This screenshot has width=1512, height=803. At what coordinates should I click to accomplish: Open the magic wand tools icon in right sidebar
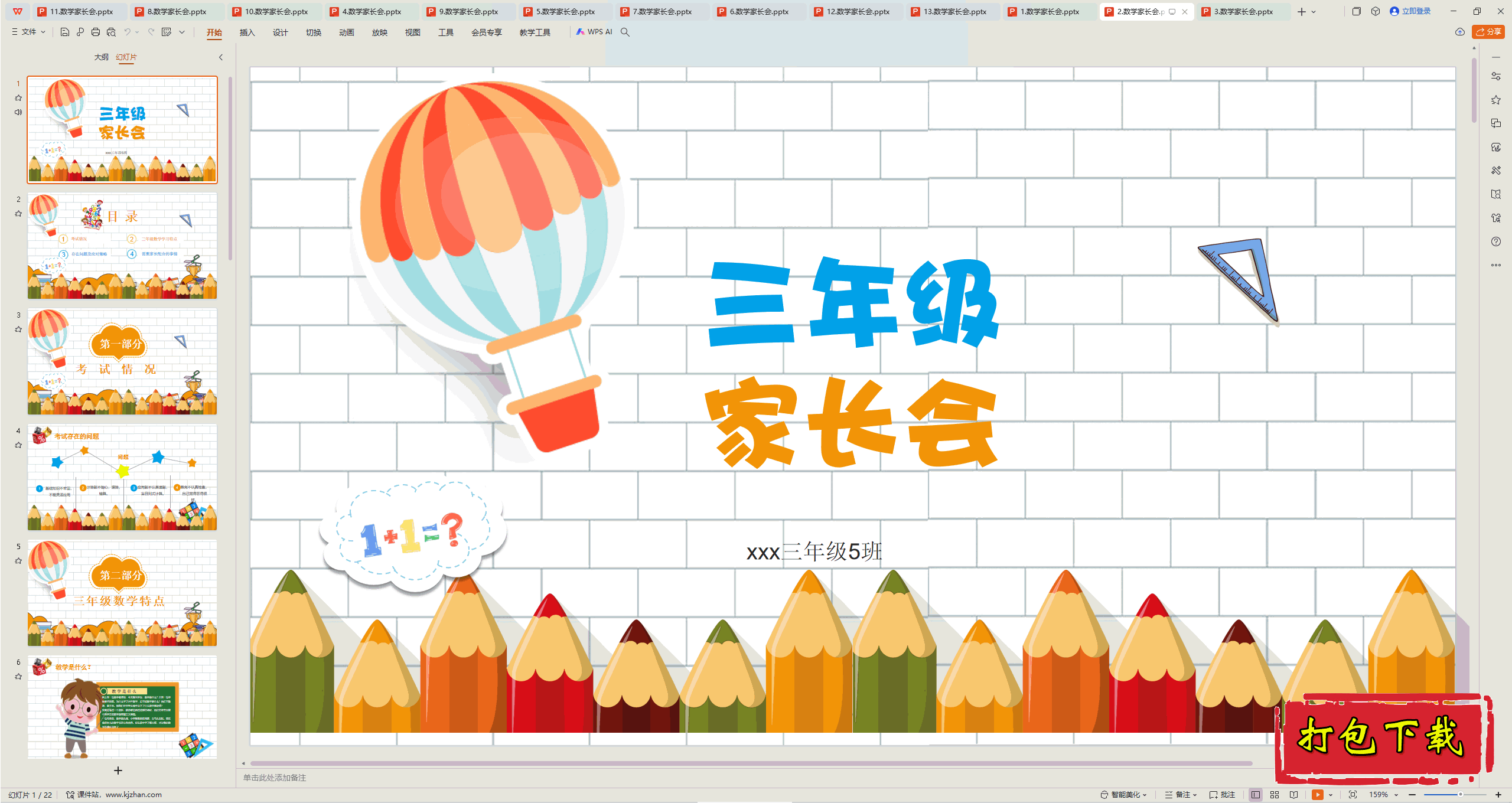(x=1495, y=171)
